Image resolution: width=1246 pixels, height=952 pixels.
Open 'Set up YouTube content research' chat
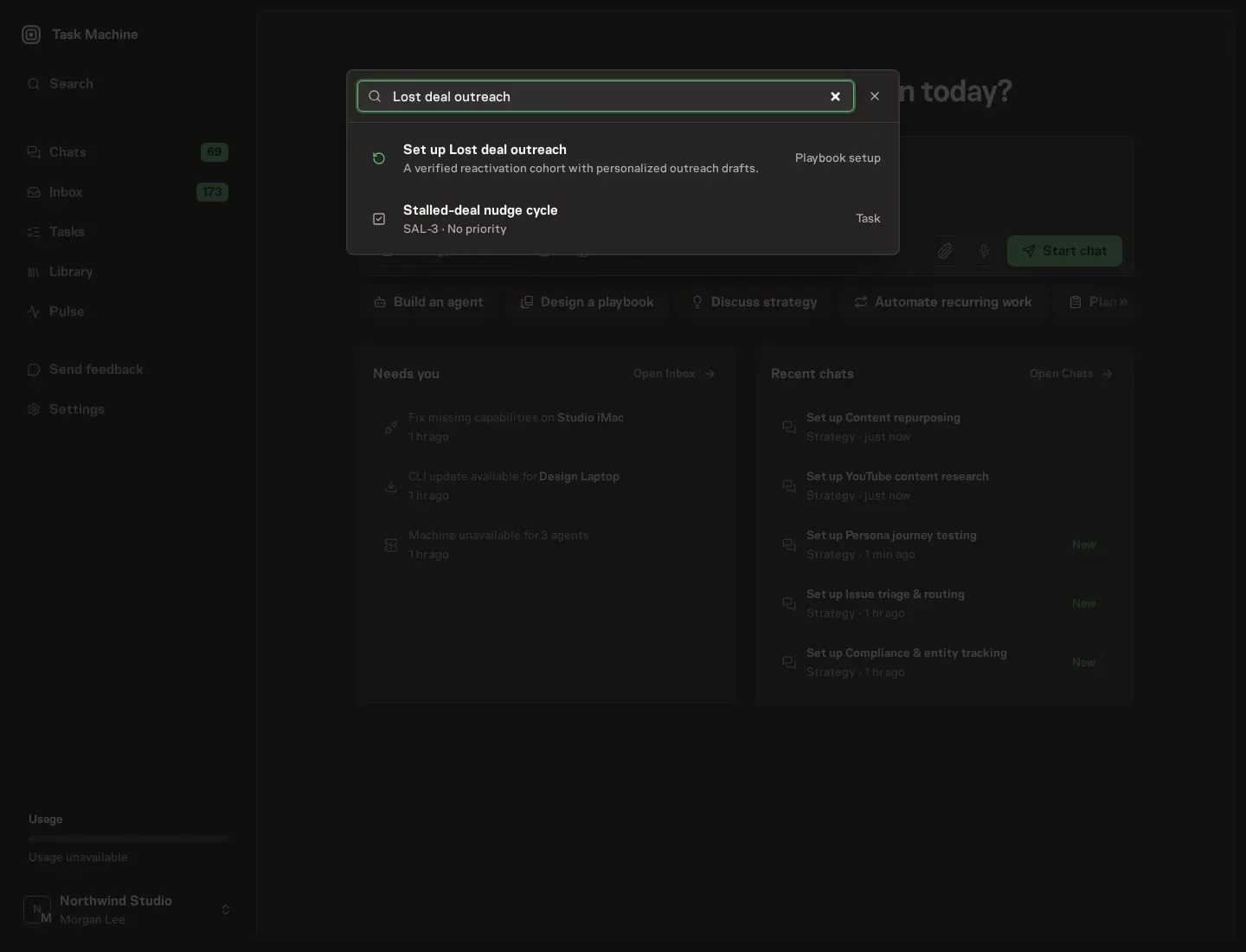point(945,486)
